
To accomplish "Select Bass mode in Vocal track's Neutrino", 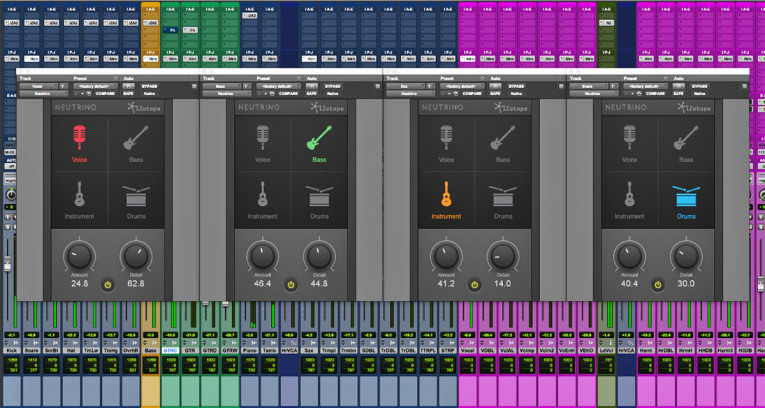I will [x=136, y=142].
